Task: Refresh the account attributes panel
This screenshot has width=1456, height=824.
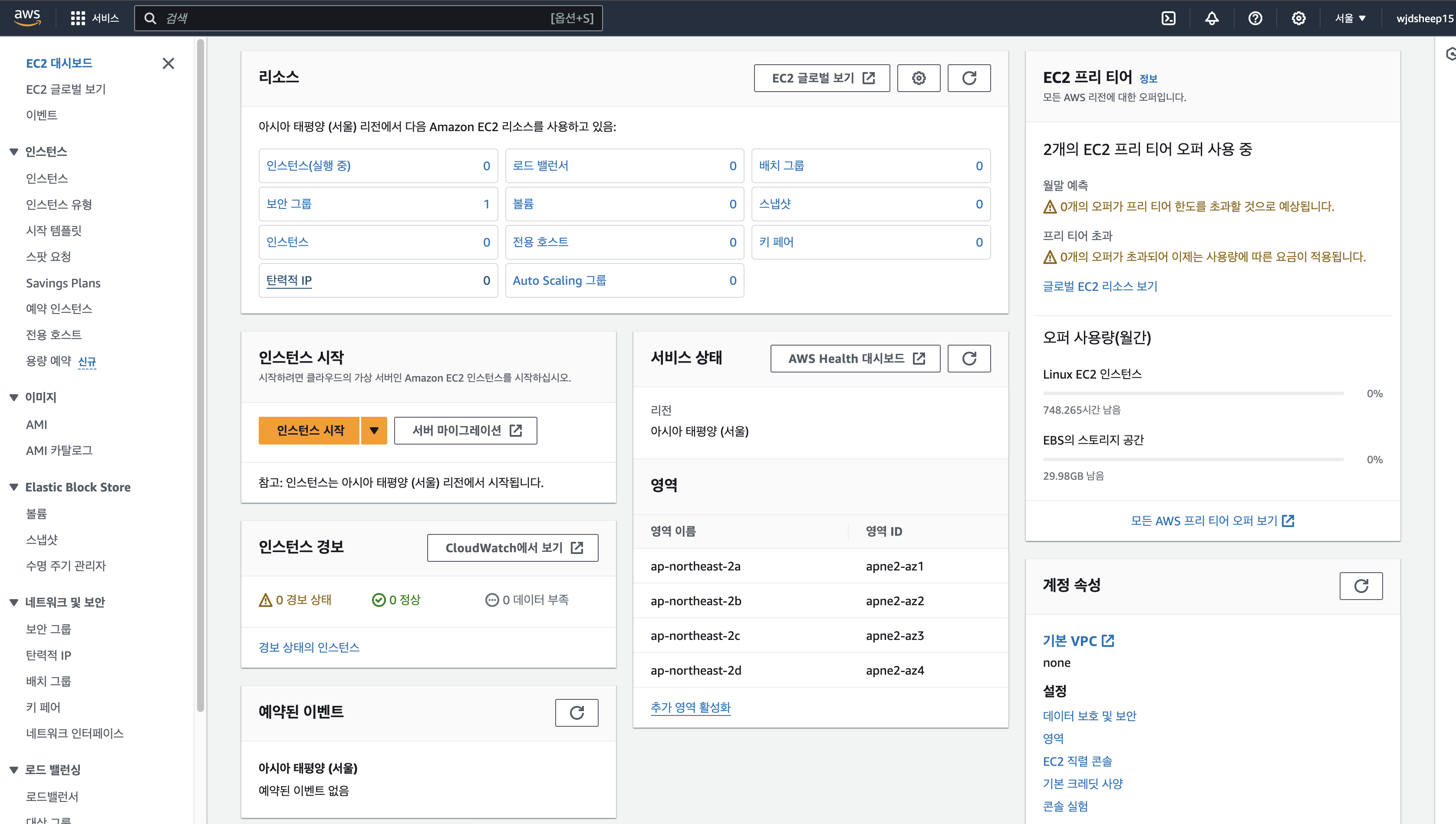Action: coord(1361,586)
